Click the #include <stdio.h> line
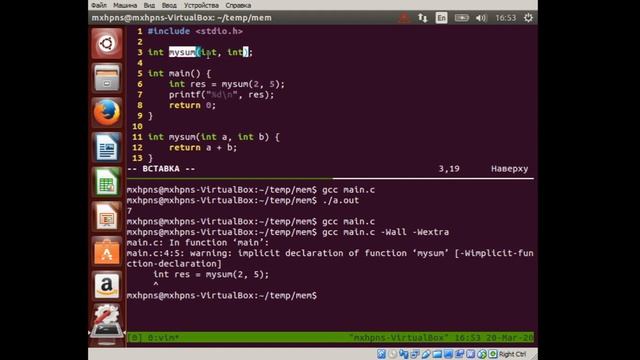 point(195,31)
